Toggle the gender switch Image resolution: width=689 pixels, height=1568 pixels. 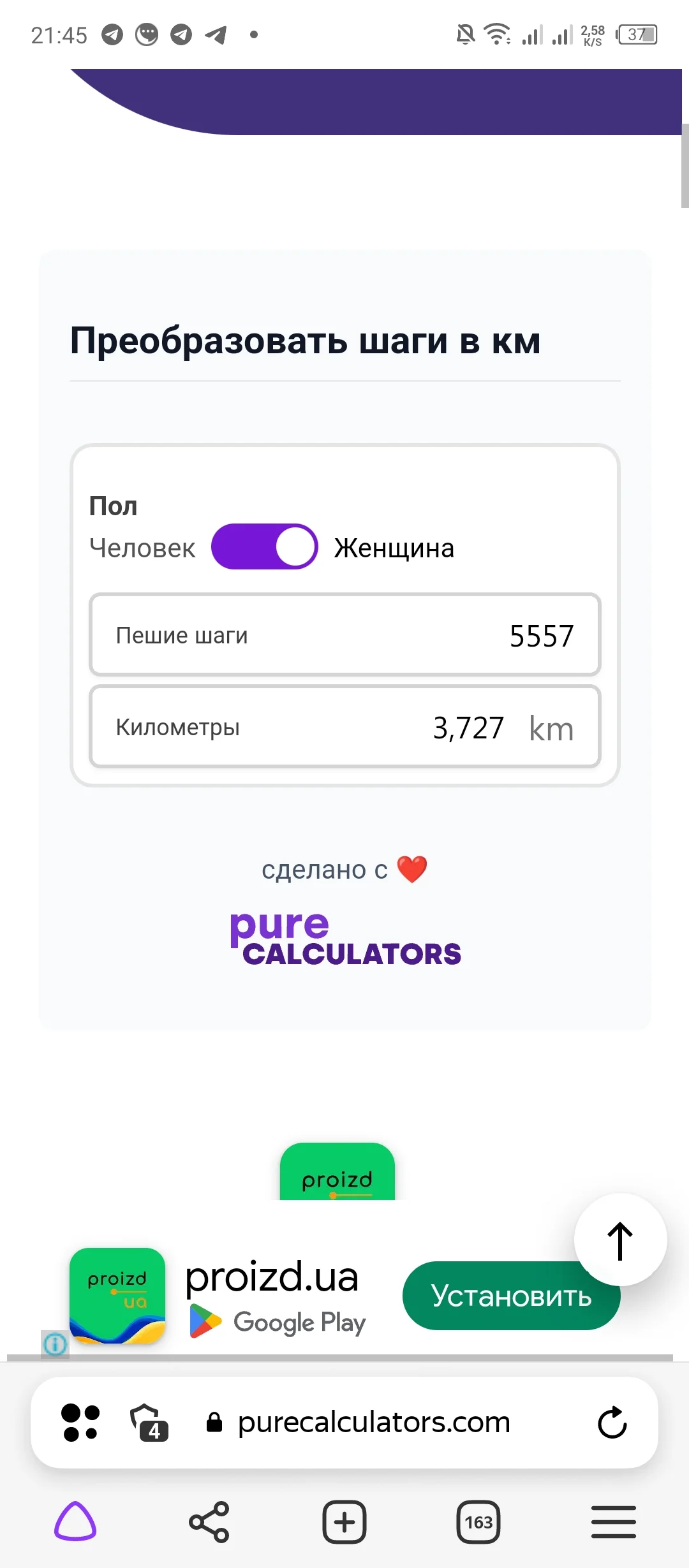[x=265, y=546]
